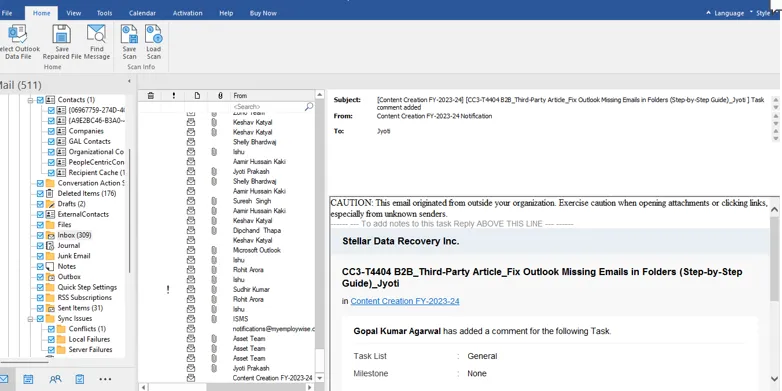Click envelope icon of Dipchand Thapa message

191,230
